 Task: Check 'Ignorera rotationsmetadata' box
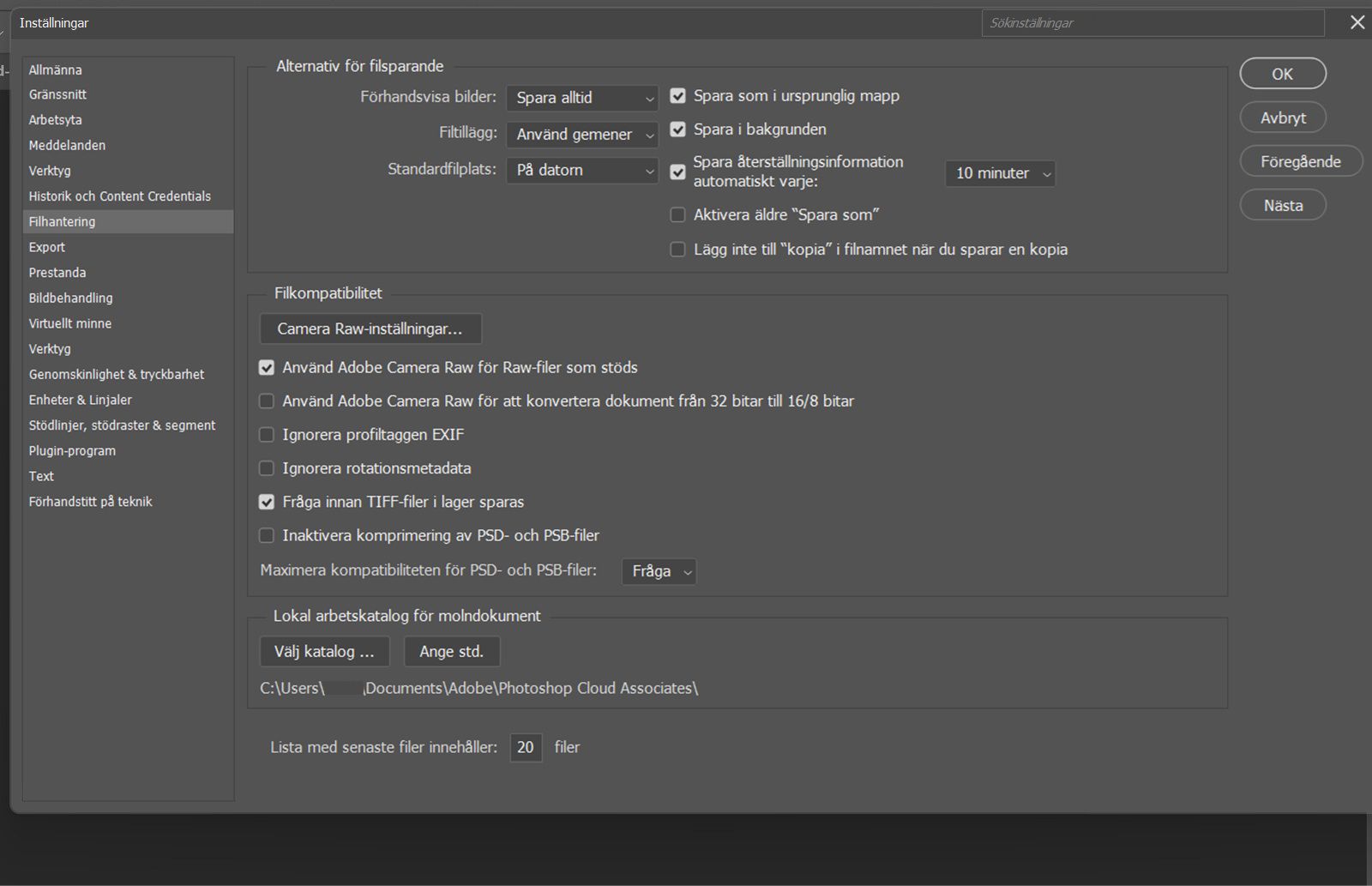[x=267, y=468]
